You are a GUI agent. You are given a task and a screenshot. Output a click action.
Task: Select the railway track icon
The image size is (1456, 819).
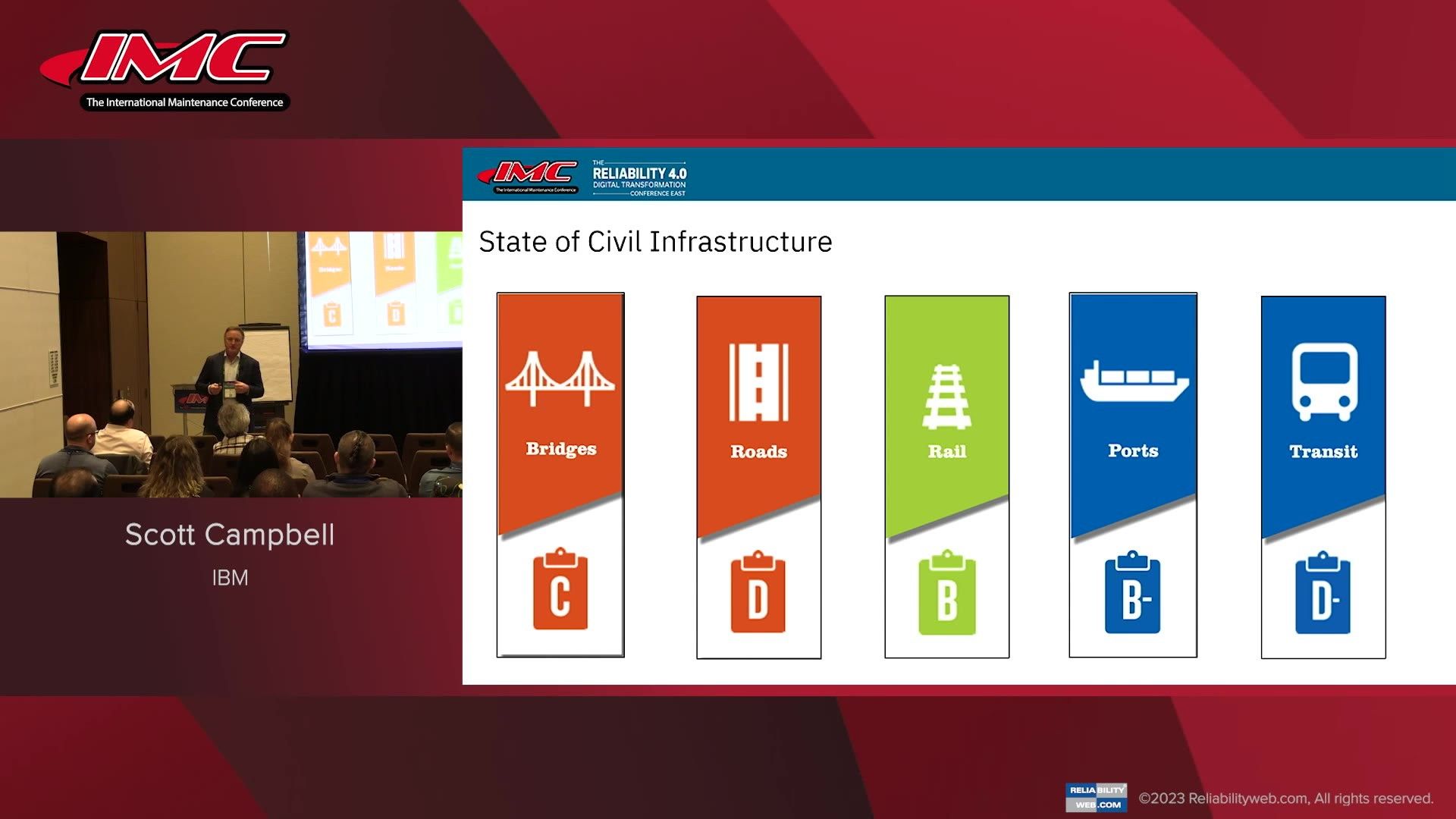(946, 396)
